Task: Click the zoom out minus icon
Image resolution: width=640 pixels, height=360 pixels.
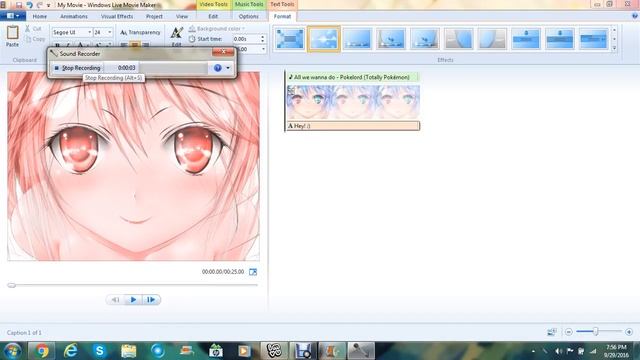Action: point(569,332)
